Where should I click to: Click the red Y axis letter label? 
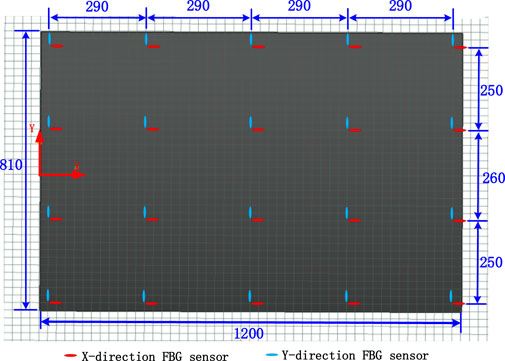tap(32, 128)
